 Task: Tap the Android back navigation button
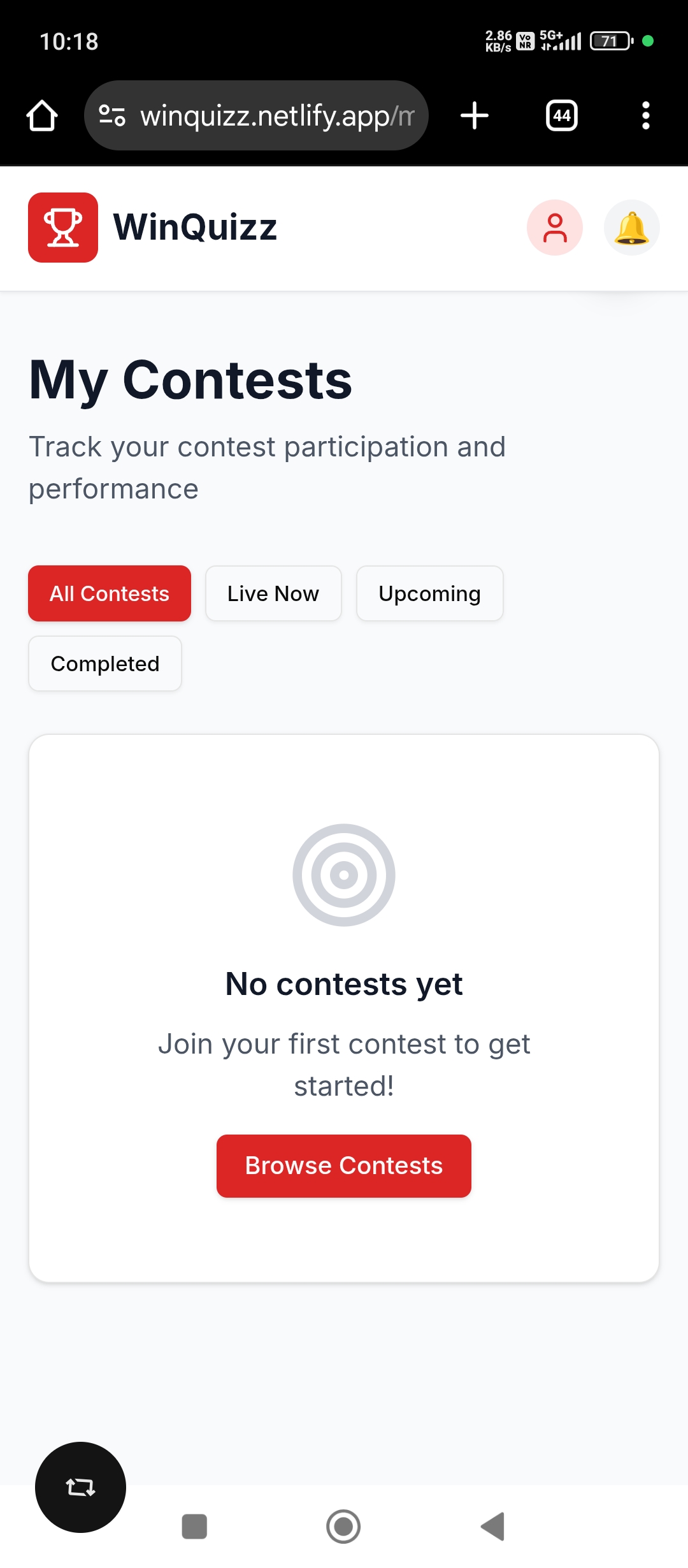point(493,1527)
